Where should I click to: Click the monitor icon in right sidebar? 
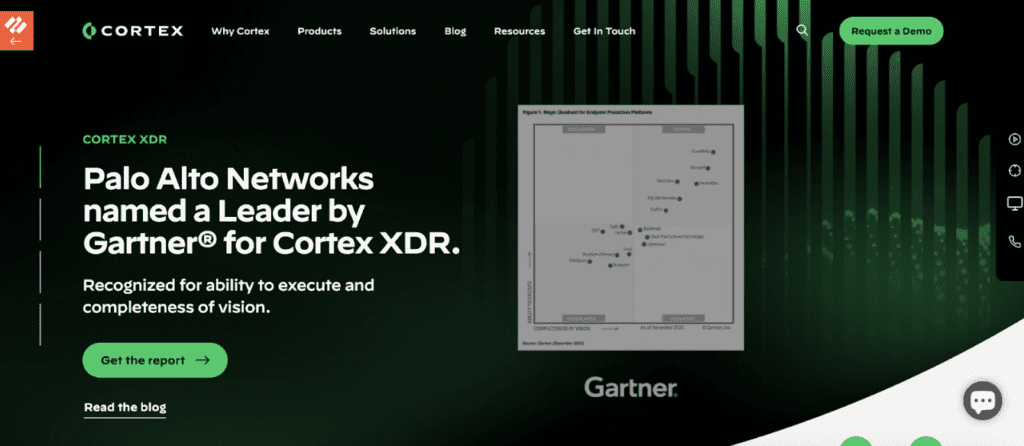(1014, 204)
